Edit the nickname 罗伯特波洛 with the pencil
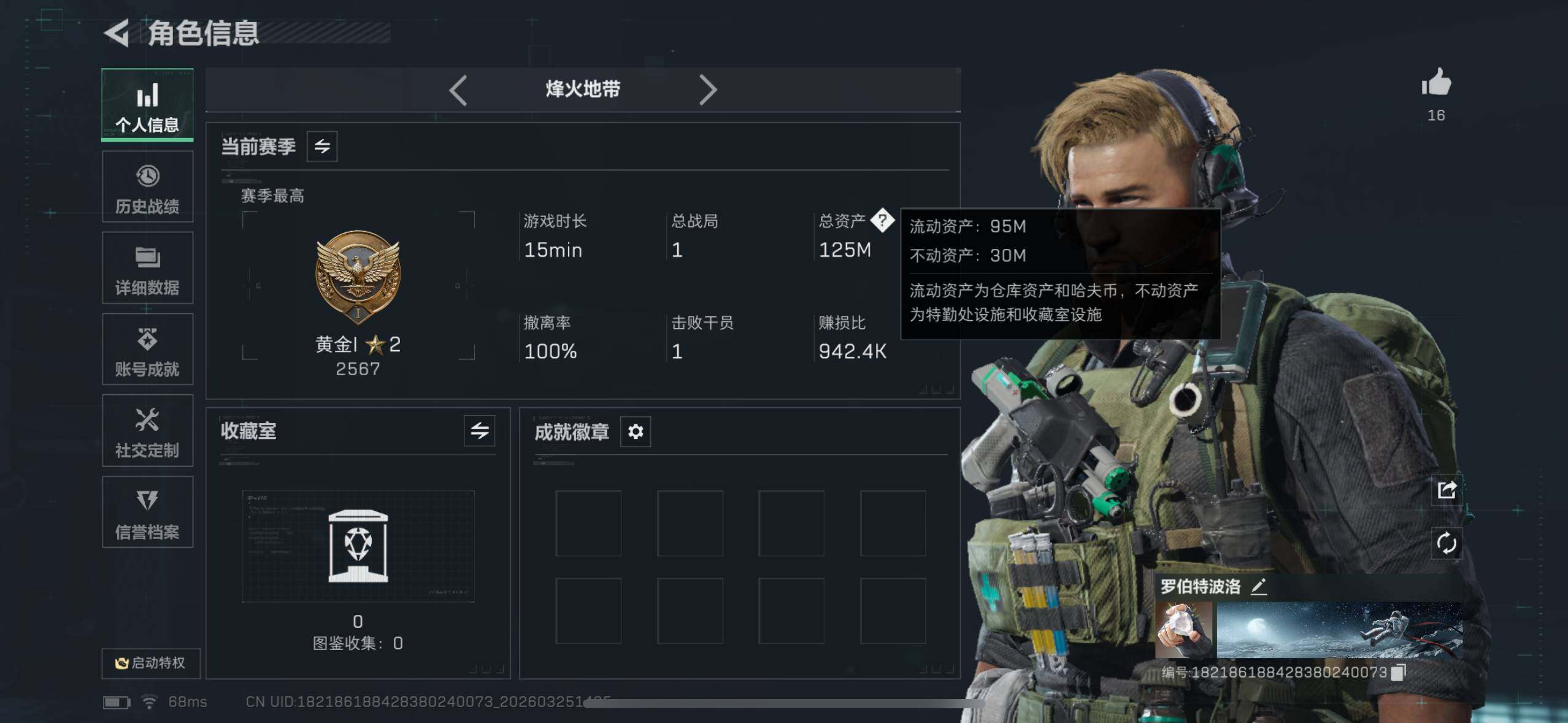The width and height of the screenshot is (1568, 723). [1259, 587]
